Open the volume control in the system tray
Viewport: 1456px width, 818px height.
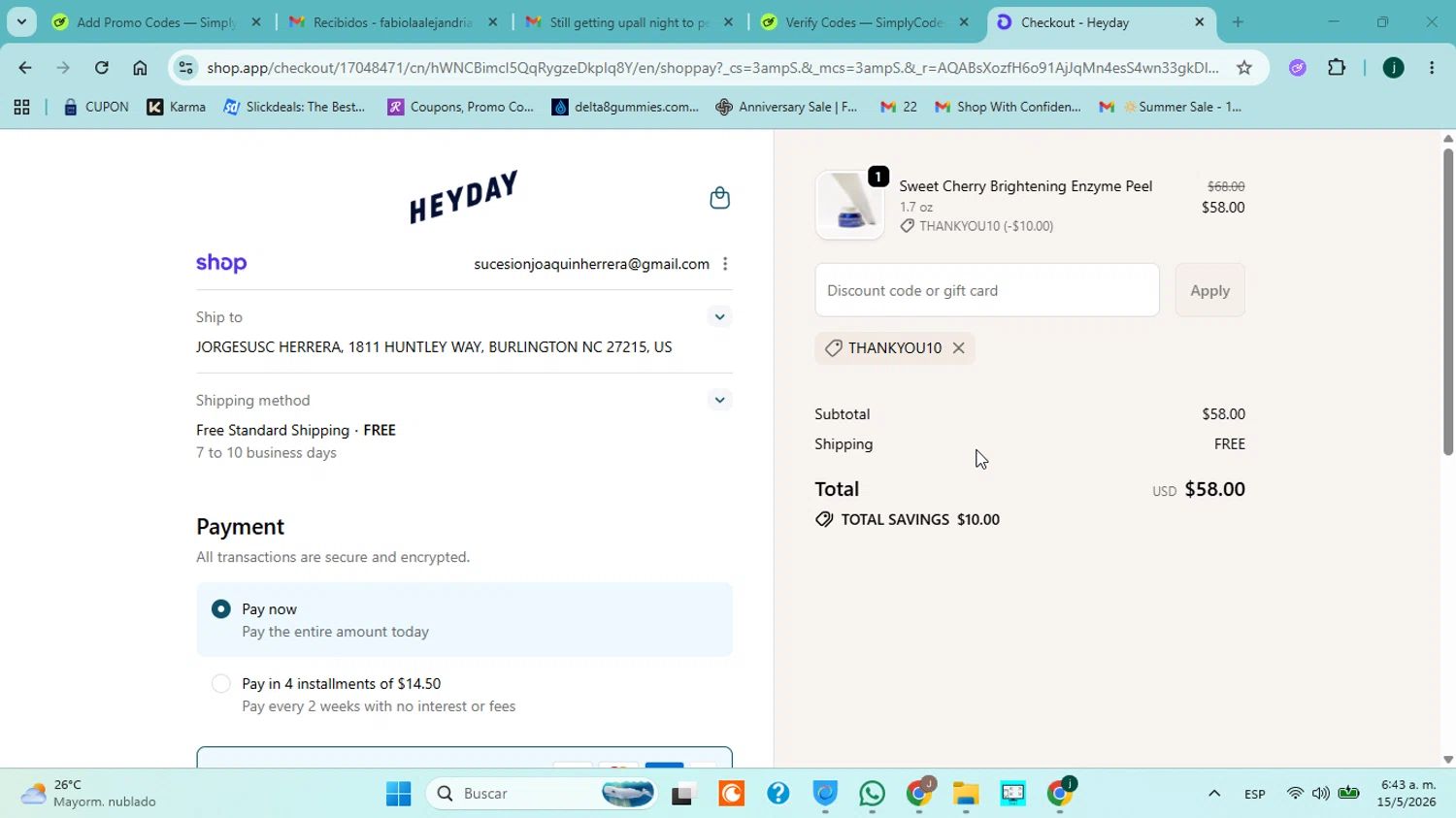click(x=1321, y=794)
